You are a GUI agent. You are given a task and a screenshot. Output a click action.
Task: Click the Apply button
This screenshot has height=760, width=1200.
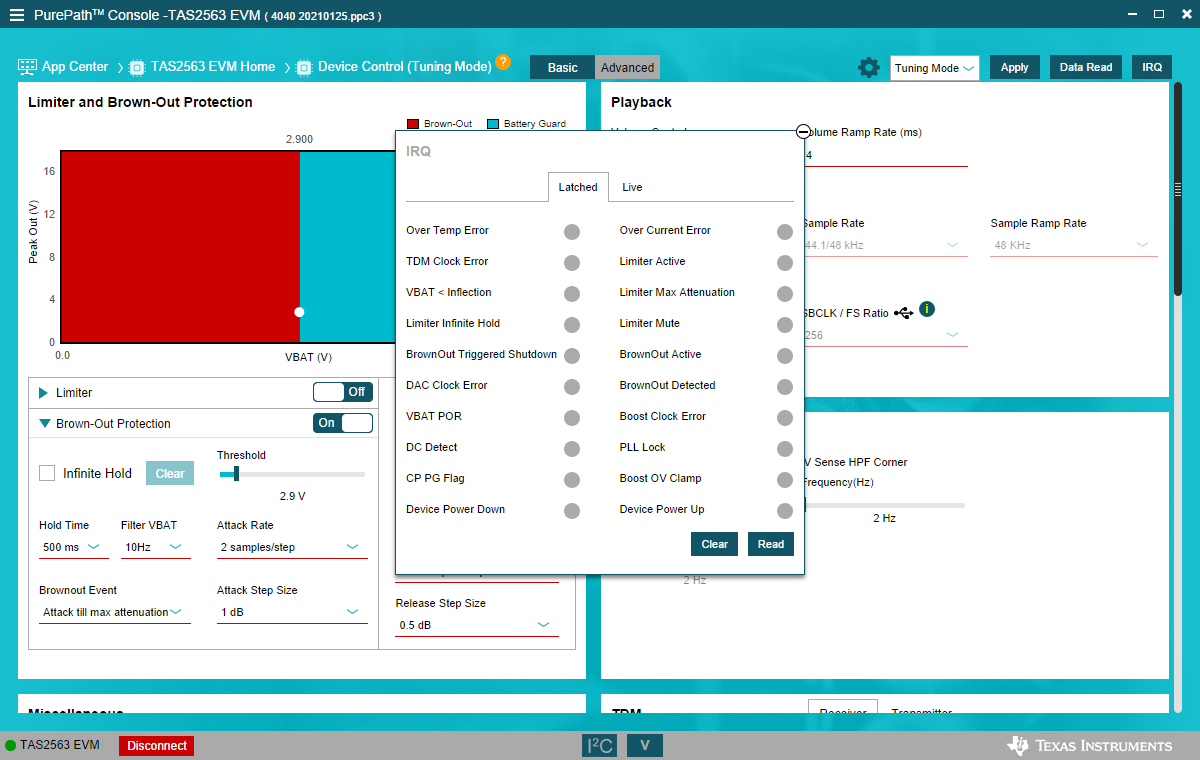1015,68
